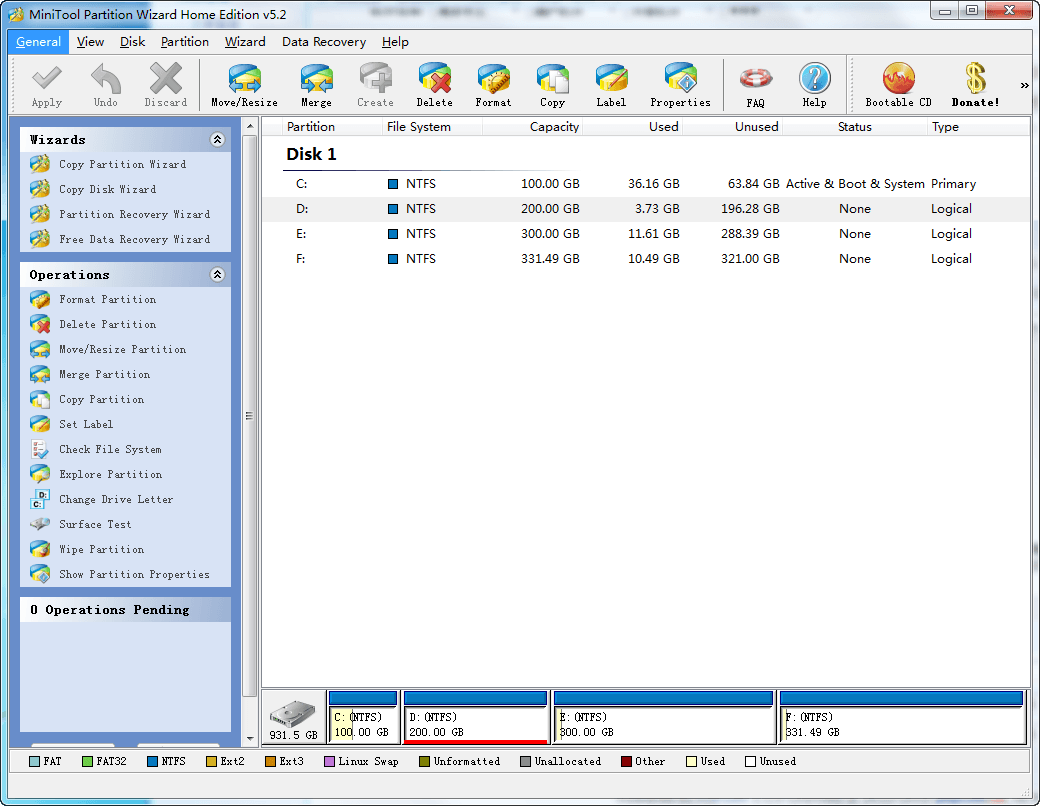Select the Move/Resize toolbar tool
1040x806 pixels.
(x=245, y=85)
